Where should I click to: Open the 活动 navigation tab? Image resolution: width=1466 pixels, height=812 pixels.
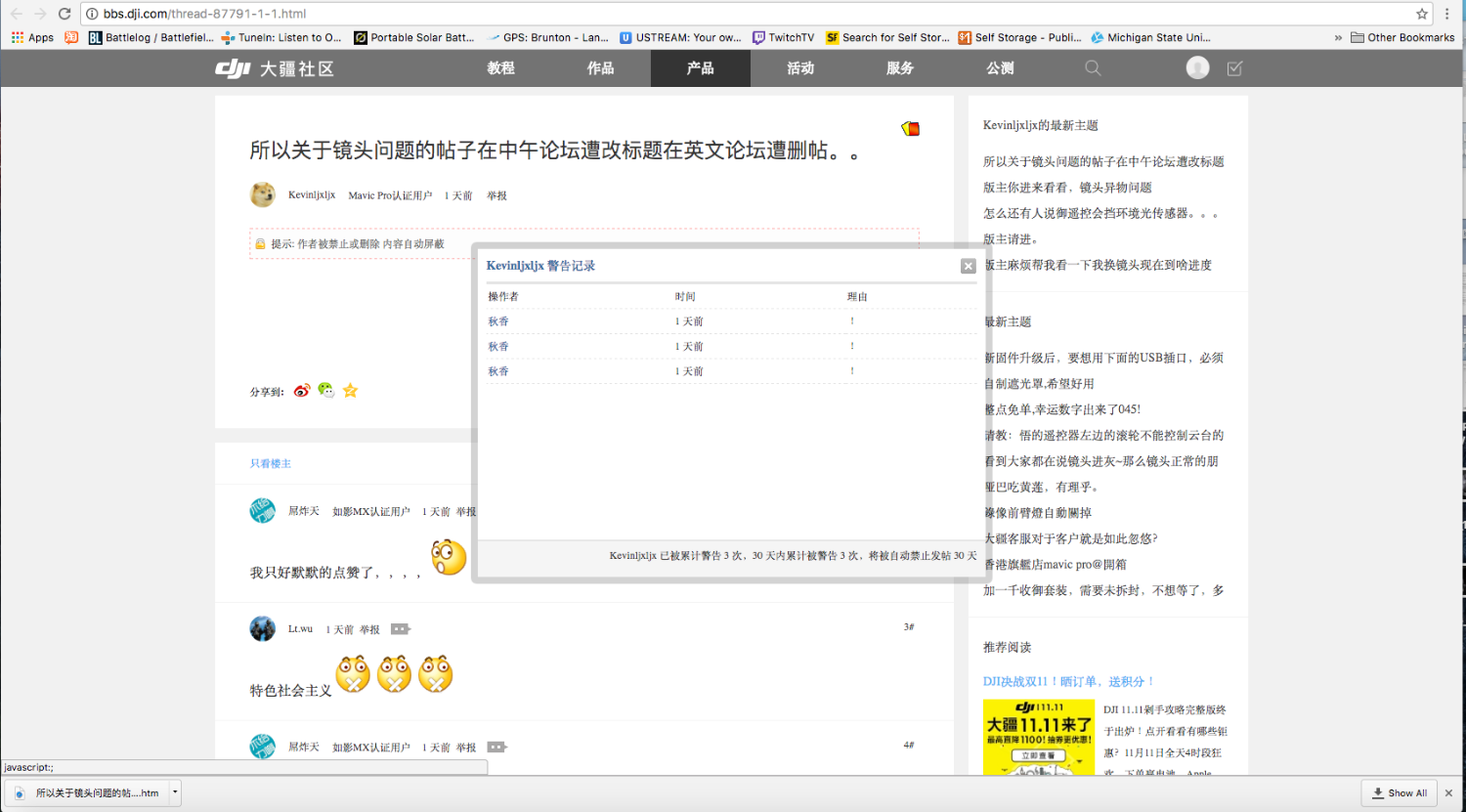pos(800,68)
